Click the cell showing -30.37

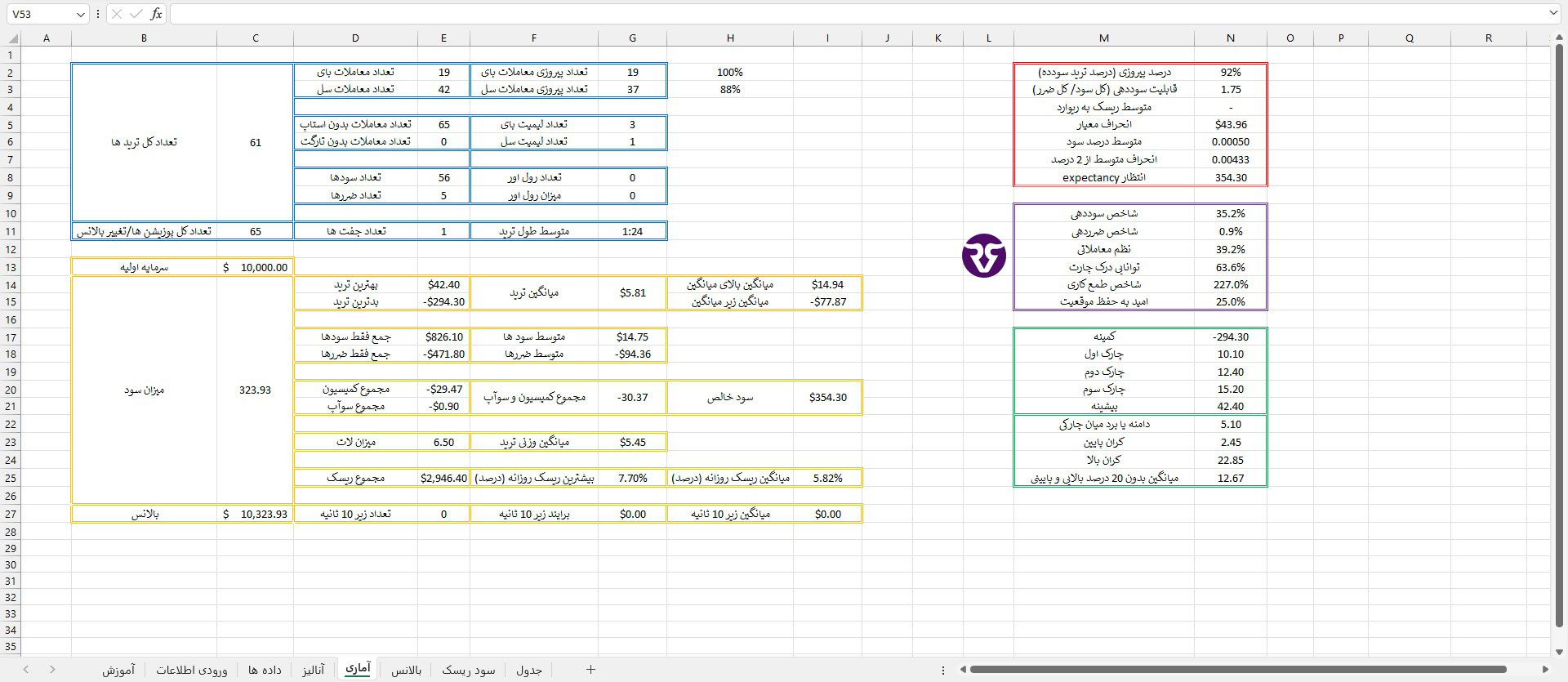coord(632,397)
